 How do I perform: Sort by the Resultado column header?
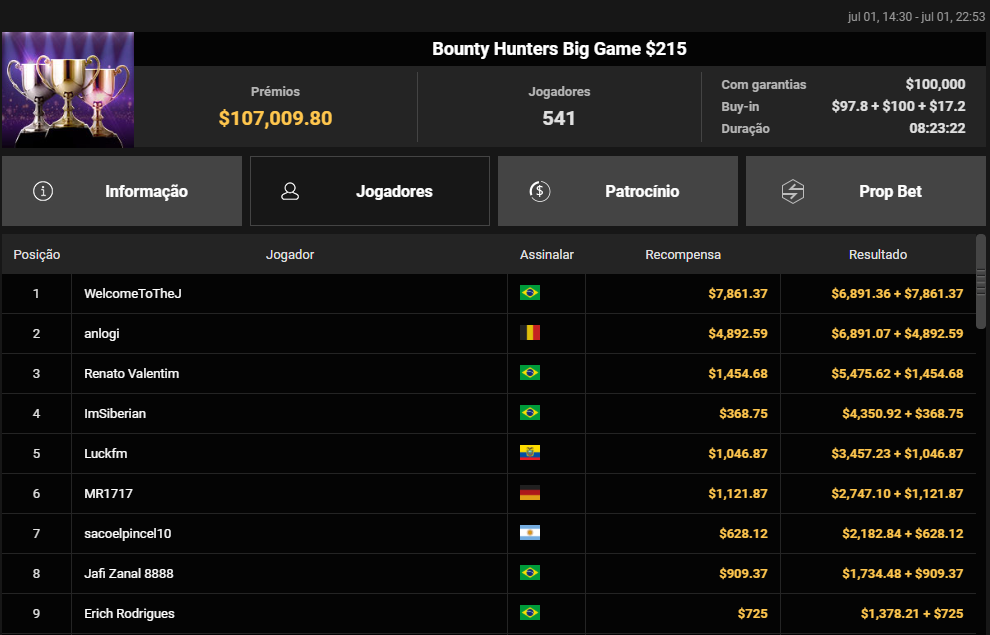(x=878, y=254)
